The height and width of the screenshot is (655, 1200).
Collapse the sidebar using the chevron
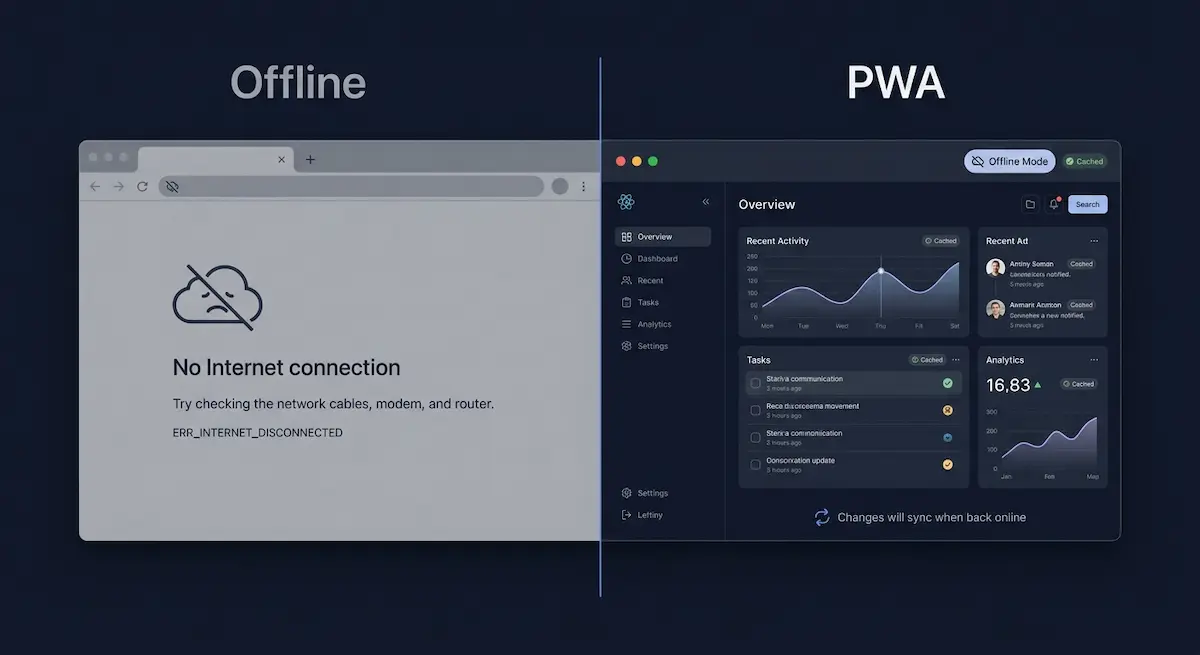(x=706, y=201)
